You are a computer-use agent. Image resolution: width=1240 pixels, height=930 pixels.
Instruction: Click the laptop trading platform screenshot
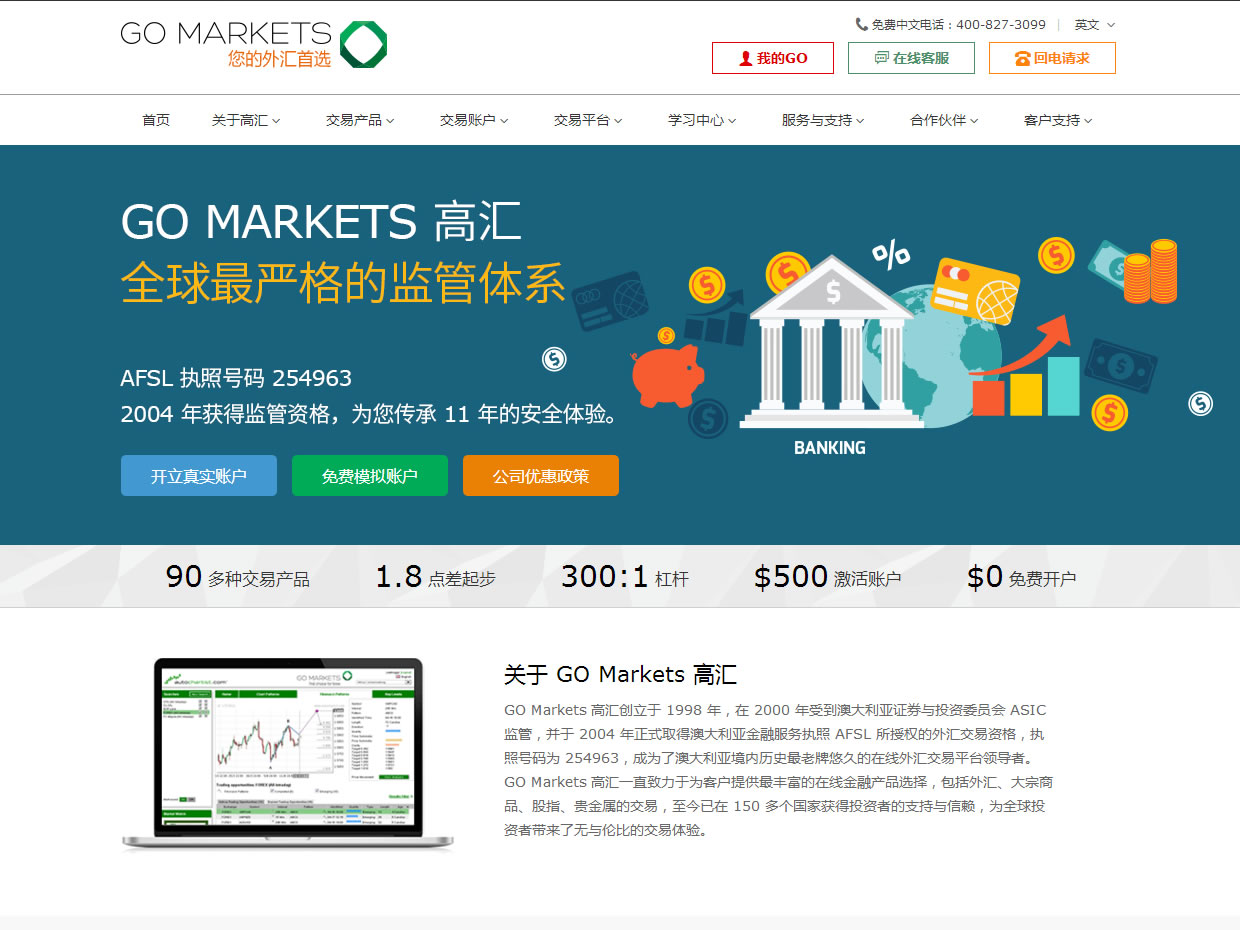[288, 755]
